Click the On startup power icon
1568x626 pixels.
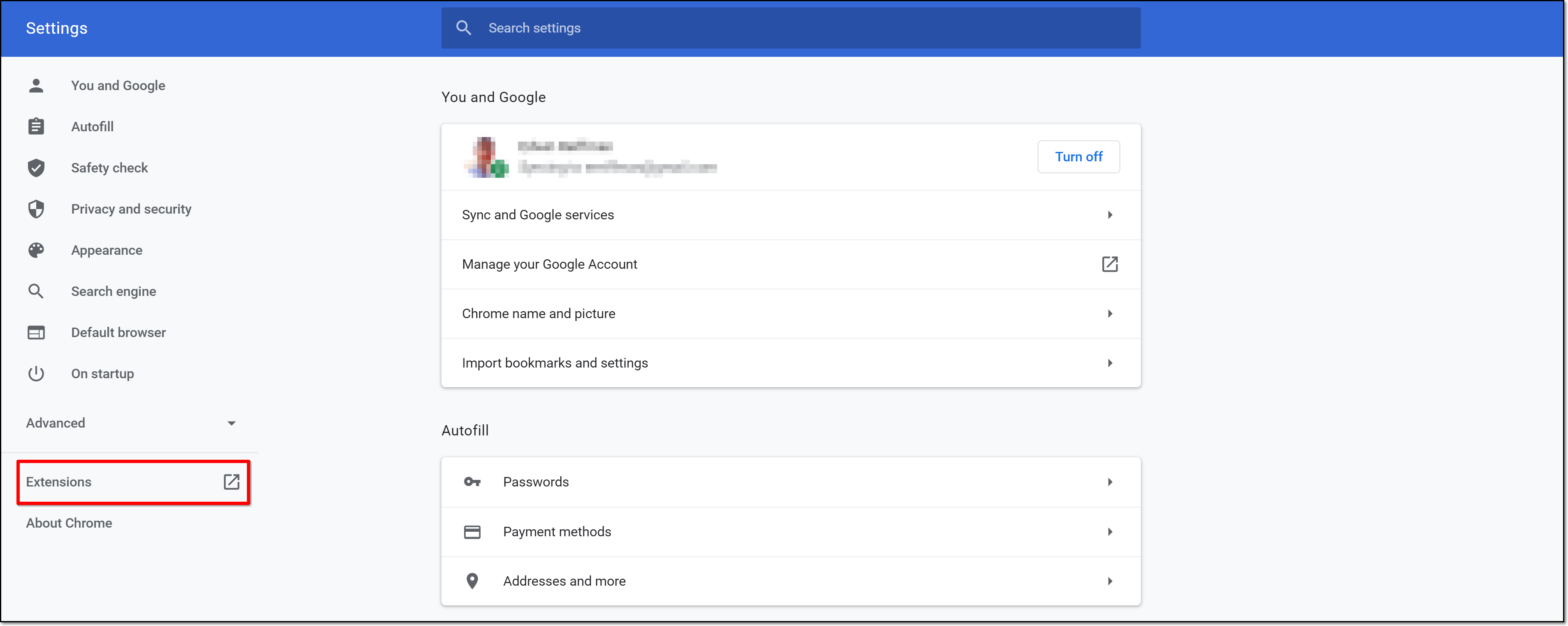point(36,373)
